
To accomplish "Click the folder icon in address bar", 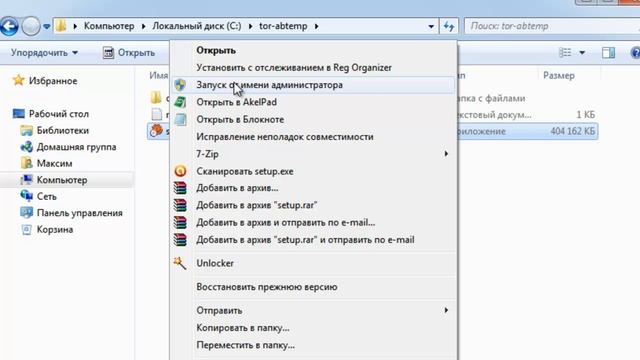I will click(61, 26).
